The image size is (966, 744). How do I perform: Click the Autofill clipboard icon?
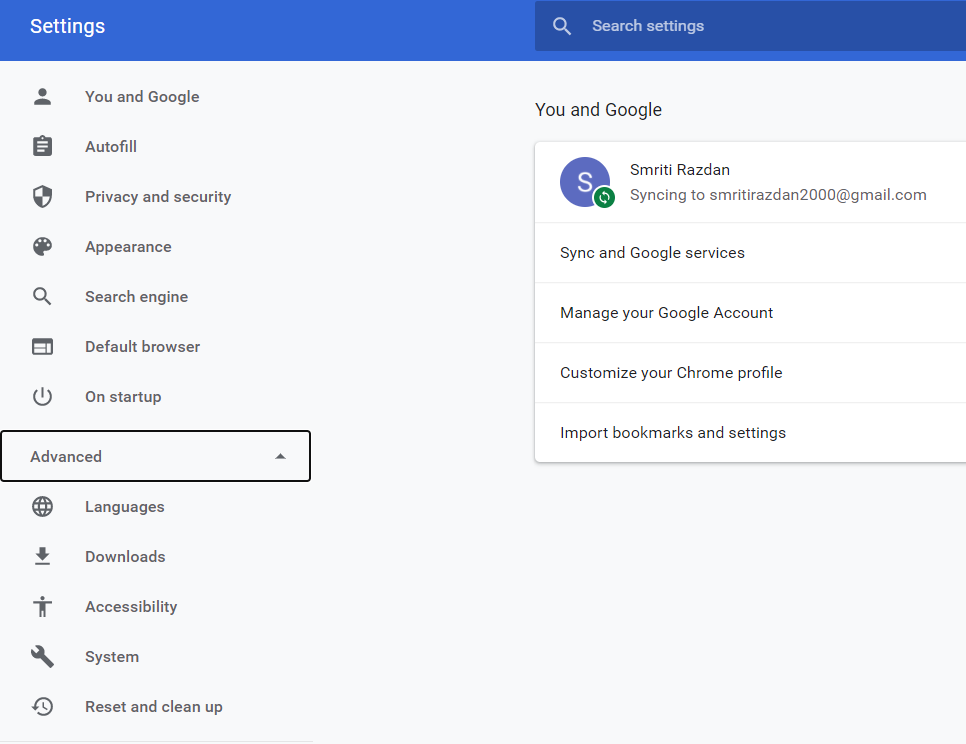[43, 147]
